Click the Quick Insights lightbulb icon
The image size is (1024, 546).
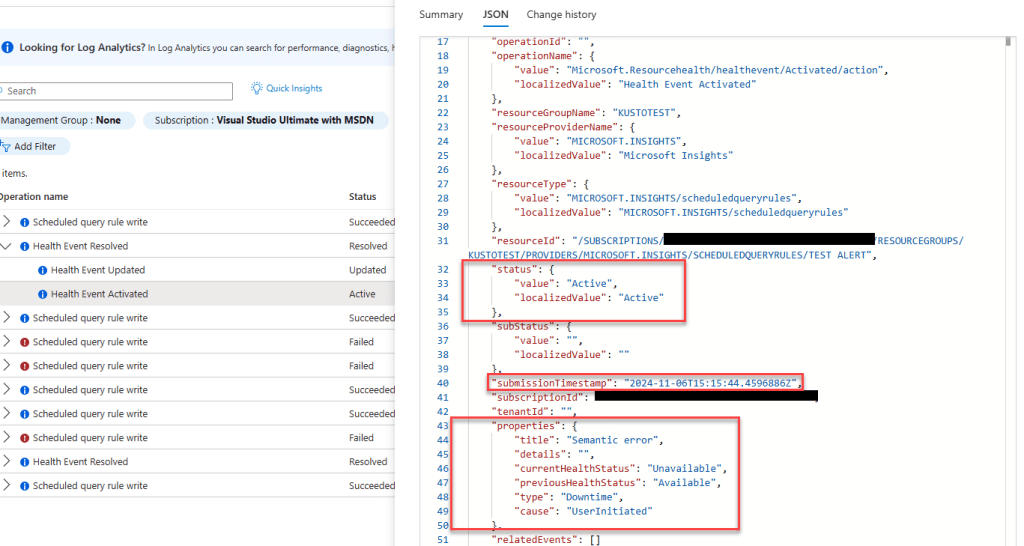coord(257,89)
